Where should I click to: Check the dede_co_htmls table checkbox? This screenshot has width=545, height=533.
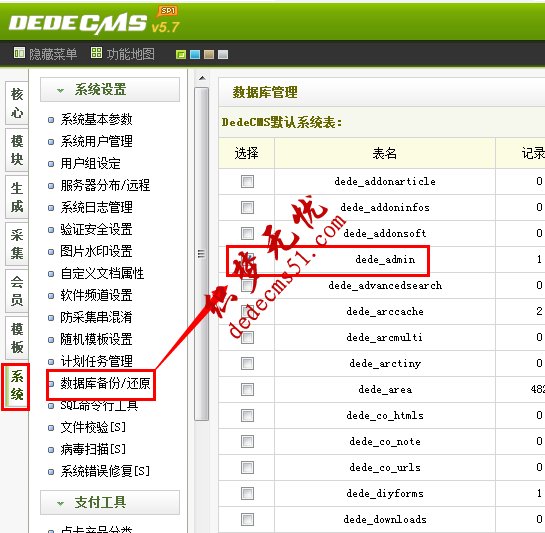247,415
